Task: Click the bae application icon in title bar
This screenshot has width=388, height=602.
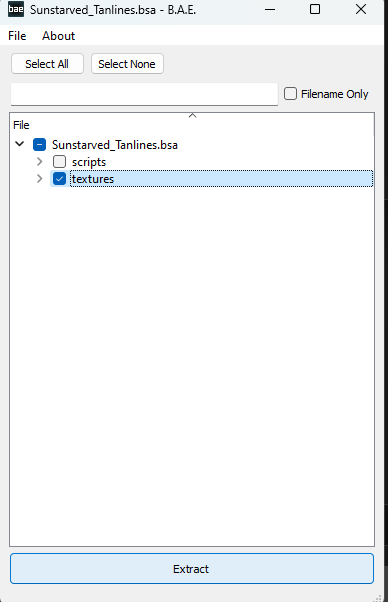Action: click(16, 9)
